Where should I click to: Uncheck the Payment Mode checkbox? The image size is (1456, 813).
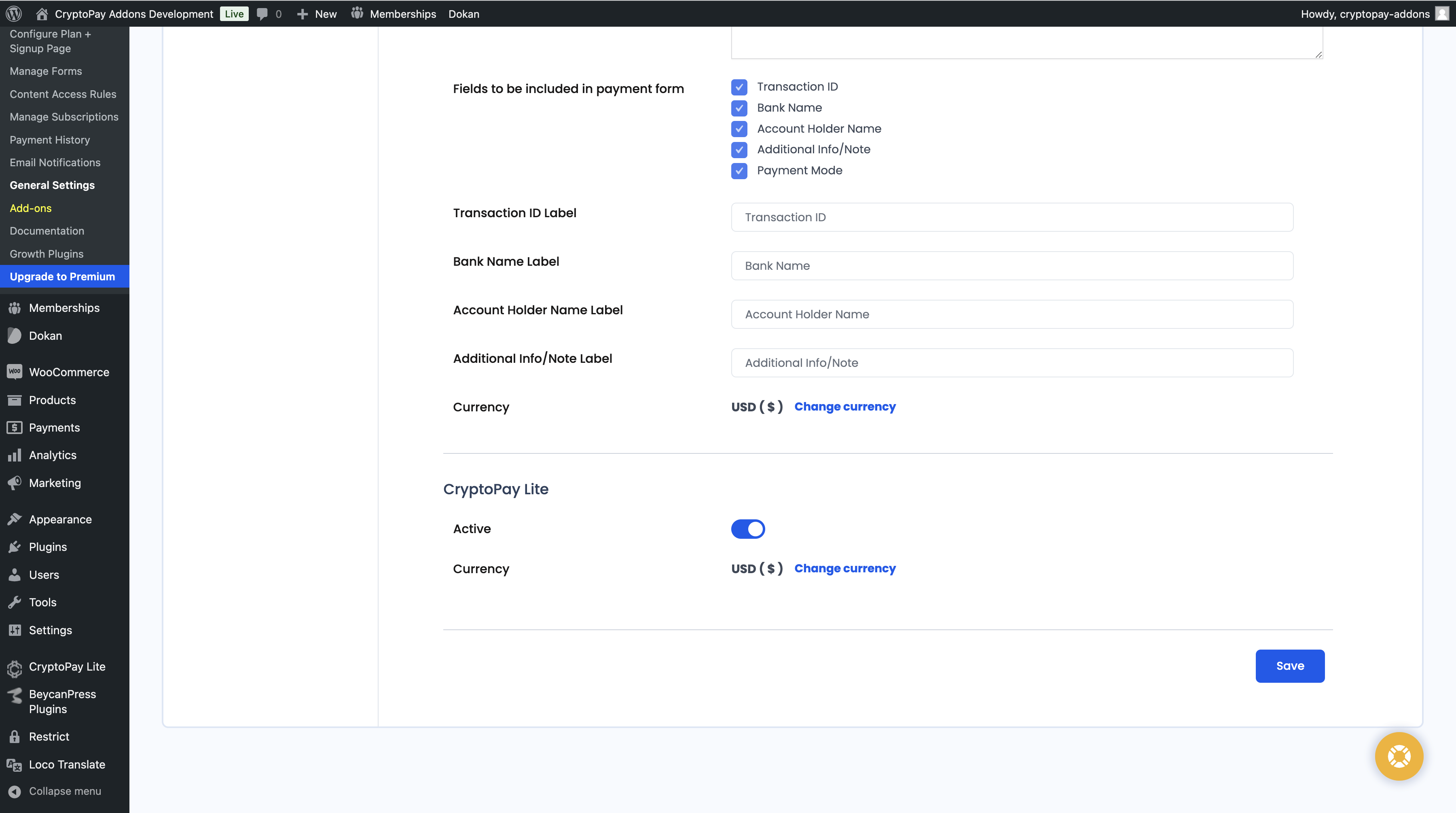point(739,171)
